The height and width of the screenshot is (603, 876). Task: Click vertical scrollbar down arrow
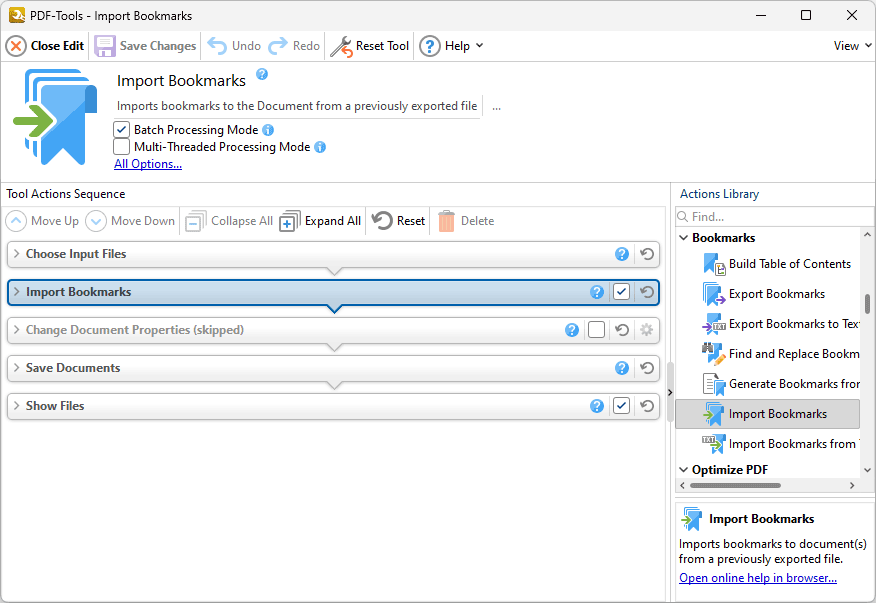[867, 471]
